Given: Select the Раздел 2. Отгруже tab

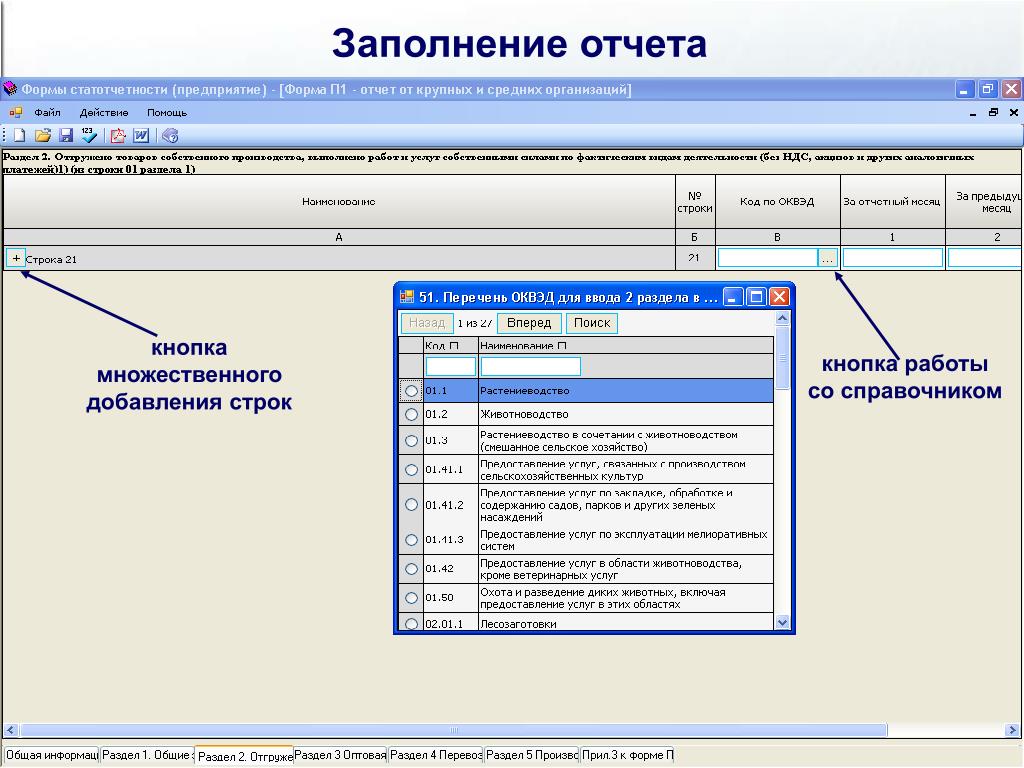Looking at the screenshot, I should click(x=244, y=756).
